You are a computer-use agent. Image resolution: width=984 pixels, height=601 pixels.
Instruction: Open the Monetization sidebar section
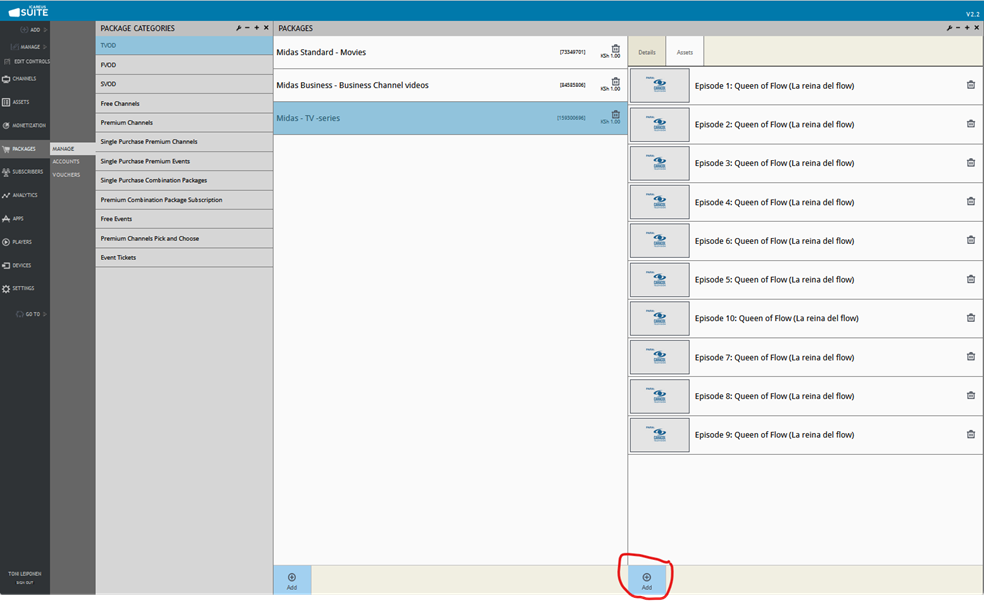coord(26,126)
